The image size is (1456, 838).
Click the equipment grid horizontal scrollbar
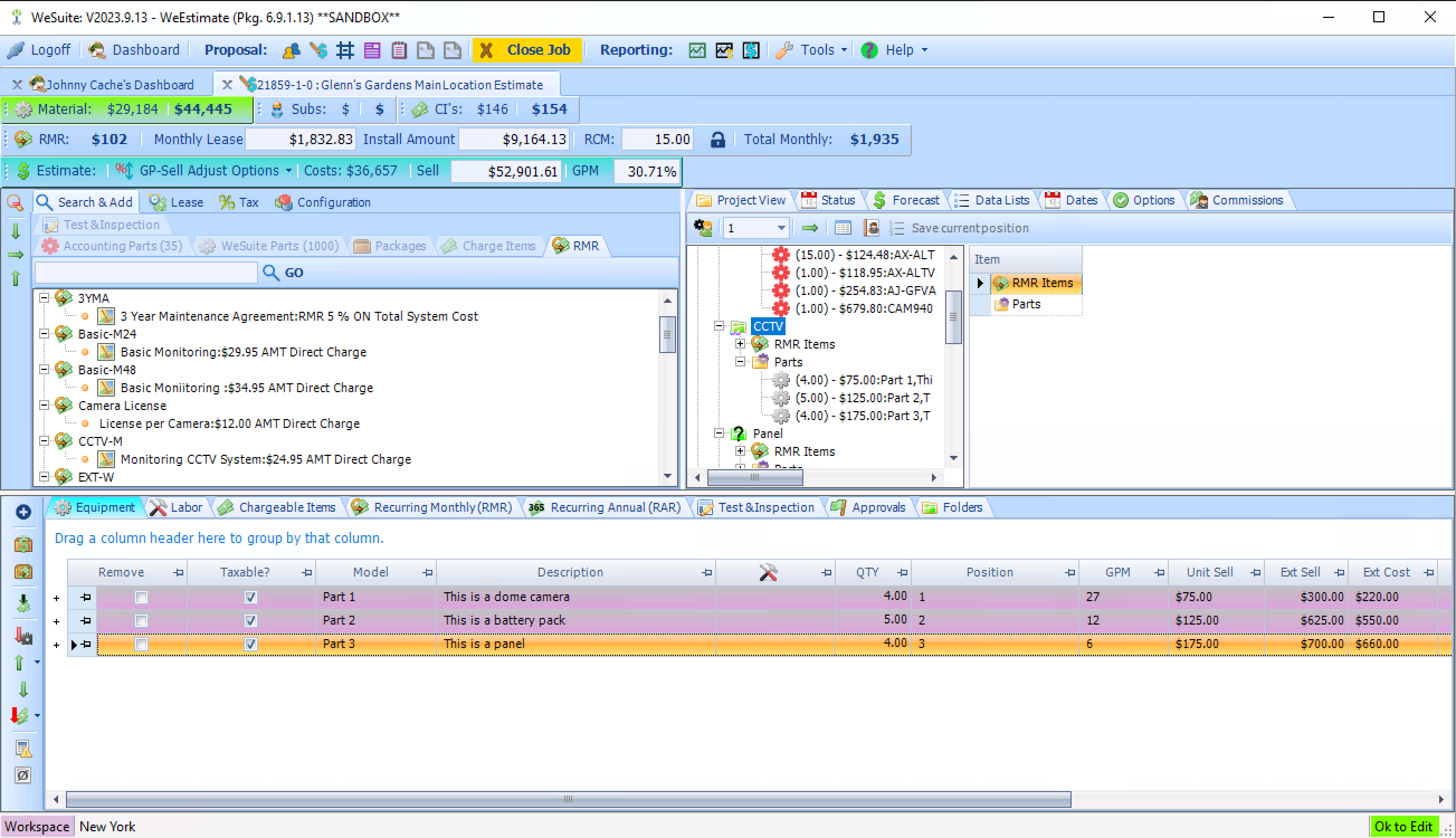pyautogui.click(x=569, y=799)
